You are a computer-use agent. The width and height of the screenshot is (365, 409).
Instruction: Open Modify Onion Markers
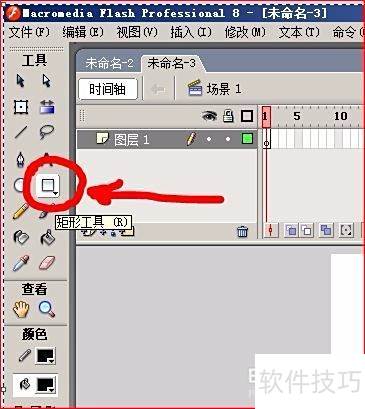click(346, 230)
